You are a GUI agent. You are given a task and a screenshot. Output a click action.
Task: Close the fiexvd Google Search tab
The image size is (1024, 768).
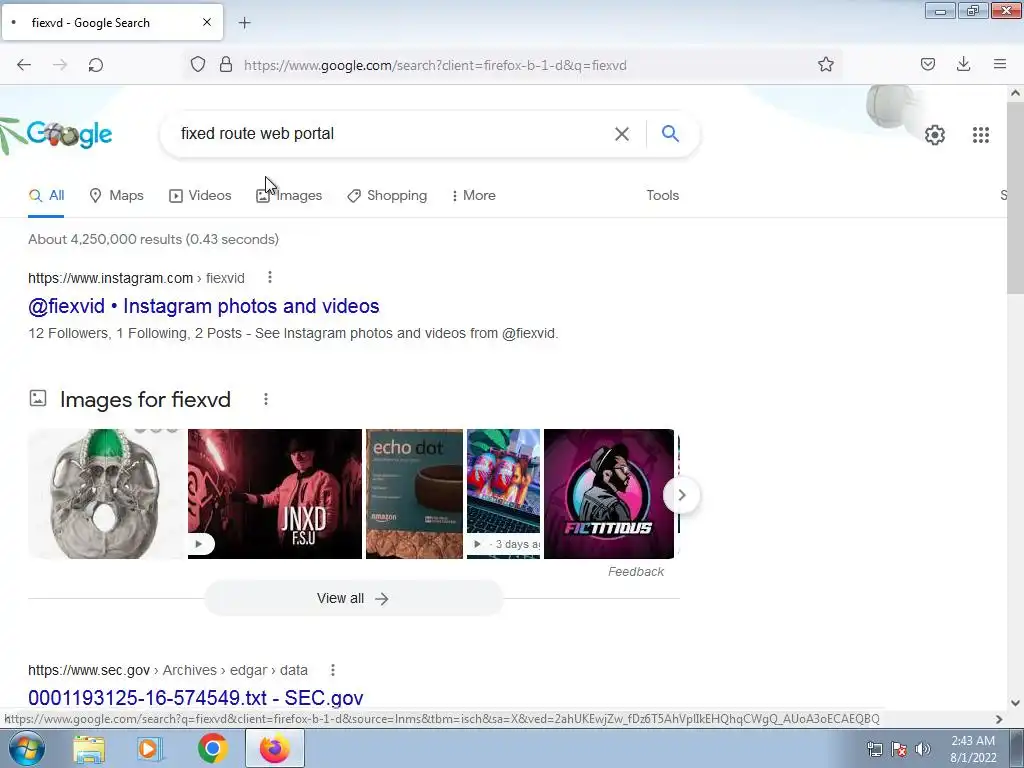click(207, 22)
